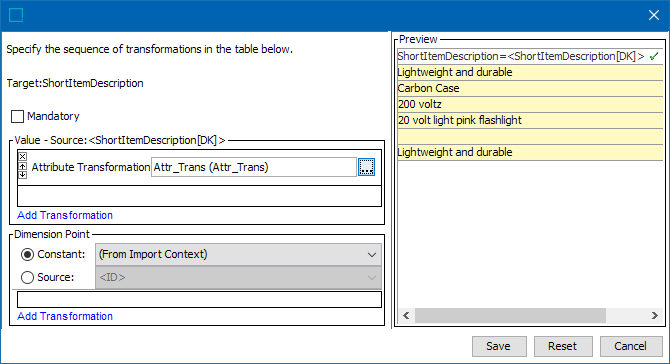Expand the <ID> source dropdown
The height and width of the screenshot is (364, 670).
pyautogui.click(x=238, y=278)
